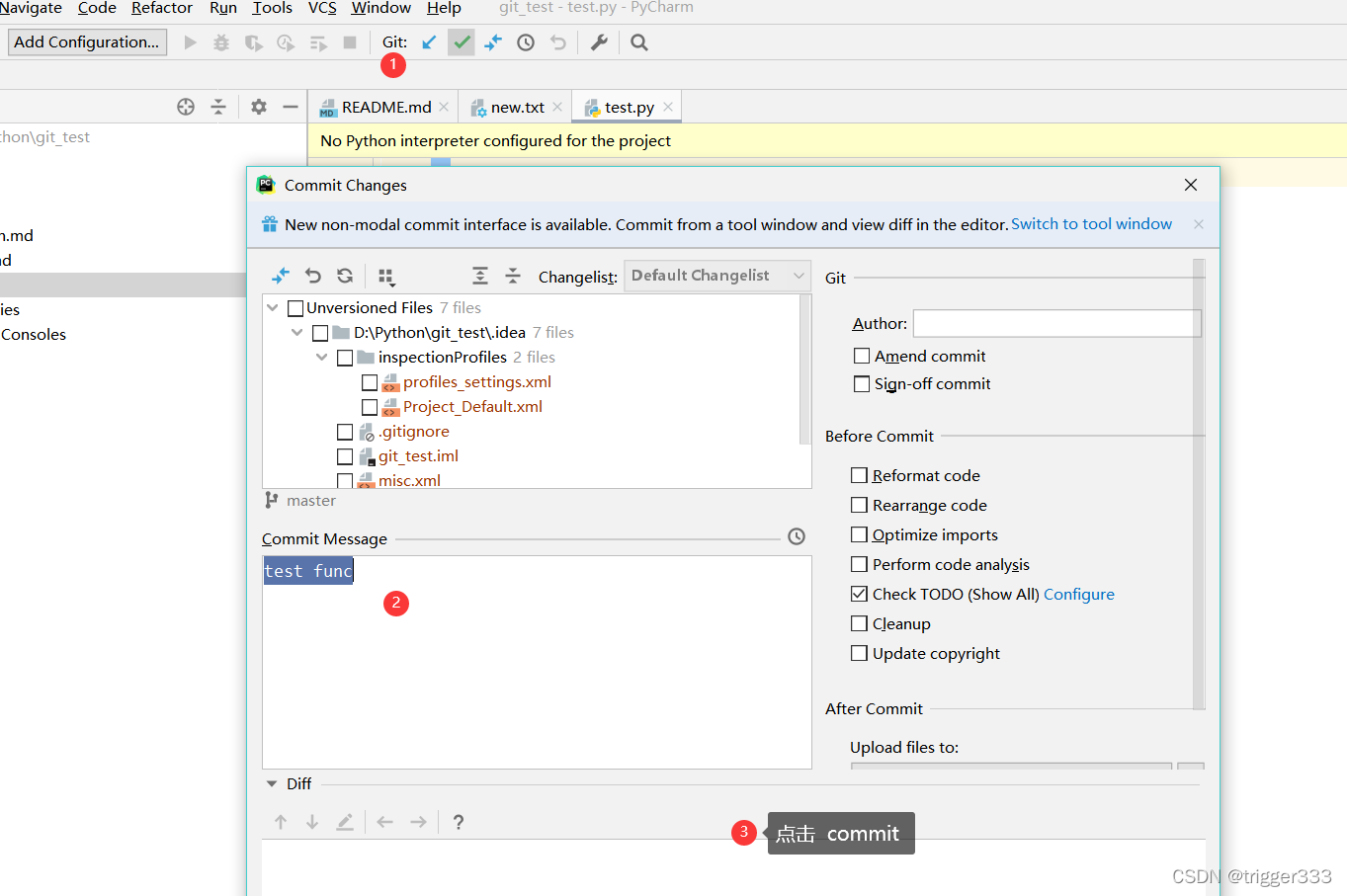Open commit message history clock icon
Image resolution: width=1347 pixels, height=896 pixels.
[x=797, y=536]
